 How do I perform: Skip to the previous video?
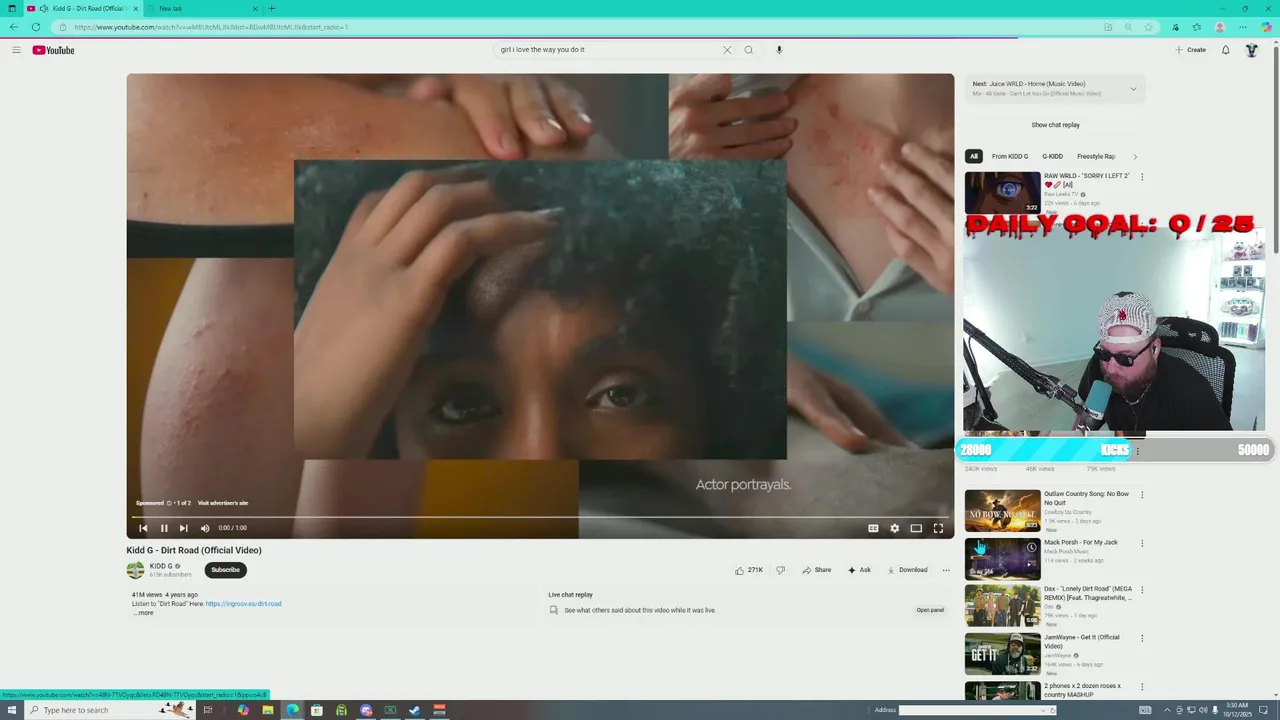pos(143,528)
